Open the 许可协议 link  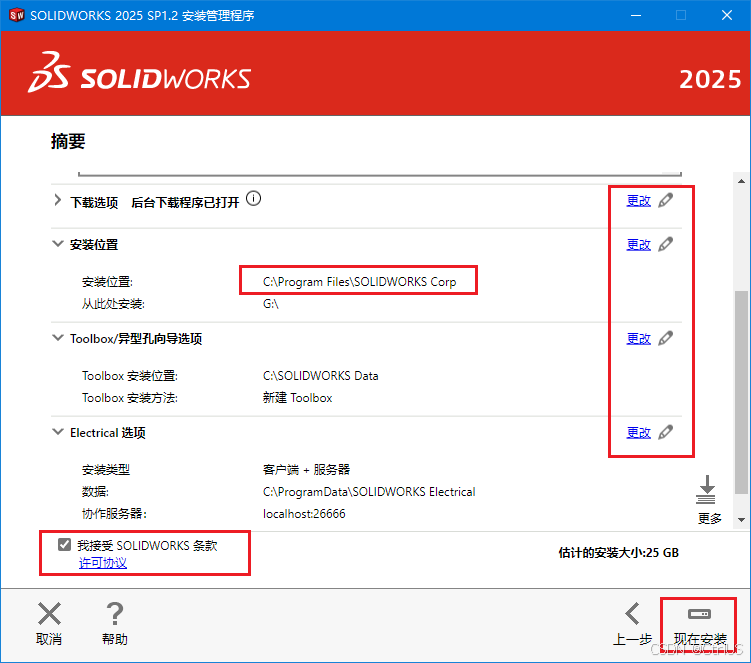[102, 563]
